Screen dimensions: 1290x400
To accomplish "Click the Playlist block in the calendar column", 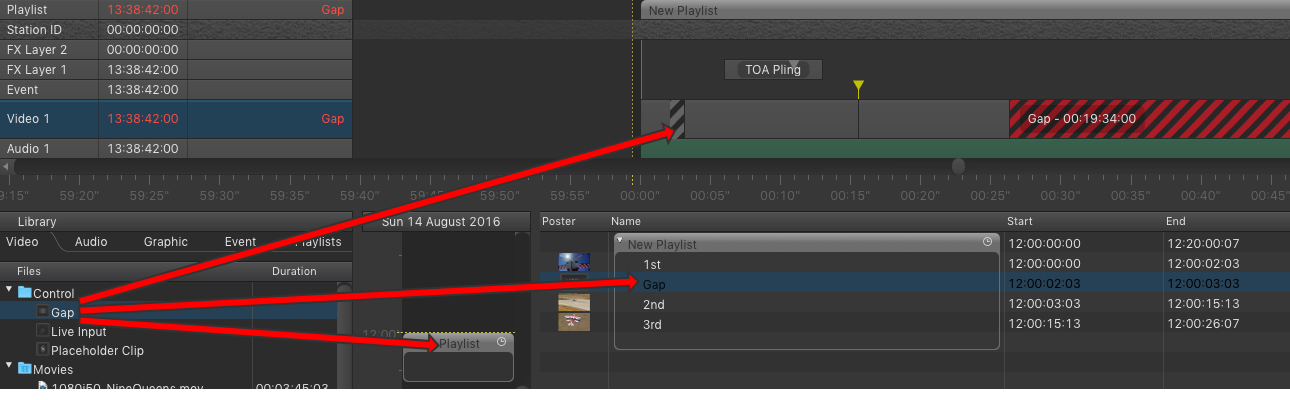I will pos(458,357).
